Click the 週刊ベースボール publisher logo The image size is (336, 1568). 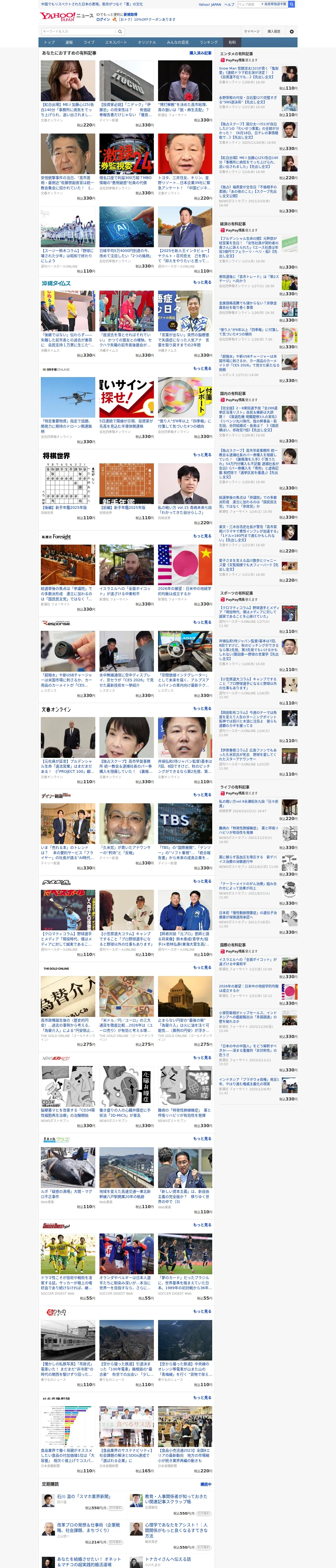(x=56, y=882)
